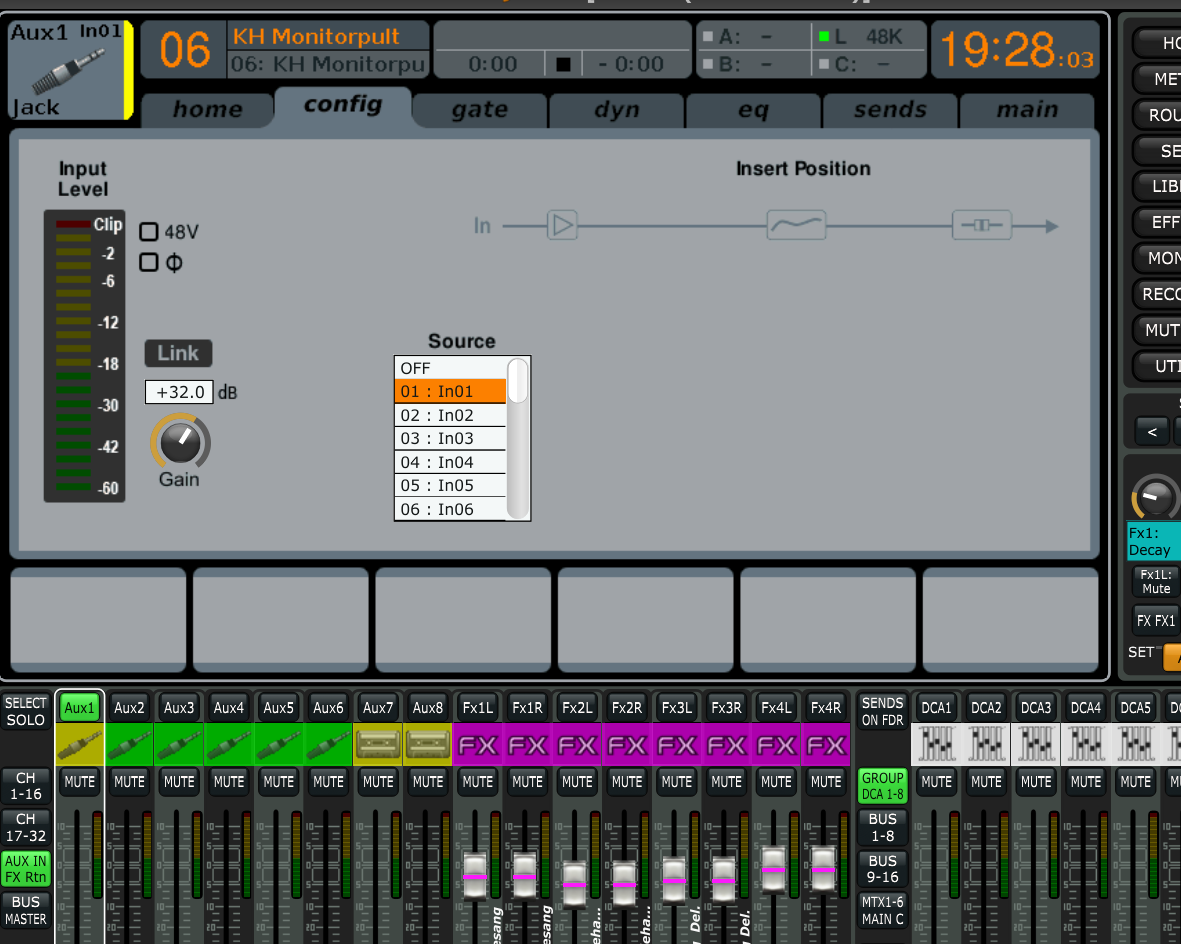The image size is (1181, 944).
Task: Open the gate tab
Action: click(480, 110)
